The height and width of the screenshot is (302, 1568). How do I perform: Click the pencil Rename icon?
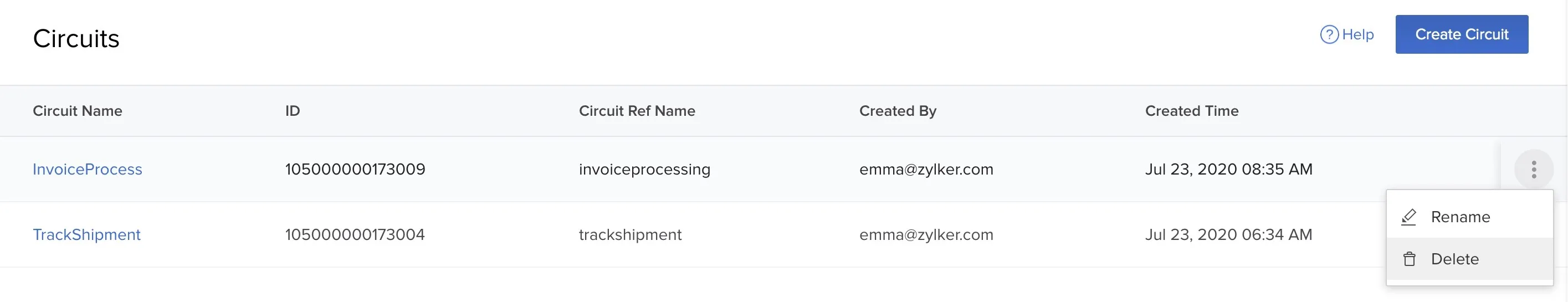pos(1408,217)
